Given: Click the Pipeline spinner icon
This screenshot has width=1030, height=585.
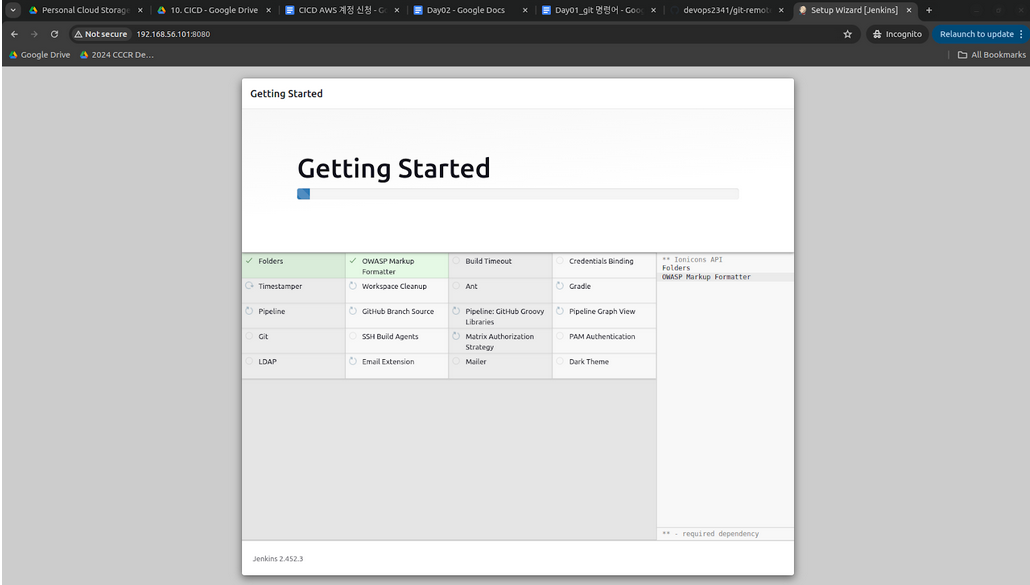Looking at the screenshot, I should 250,311.
